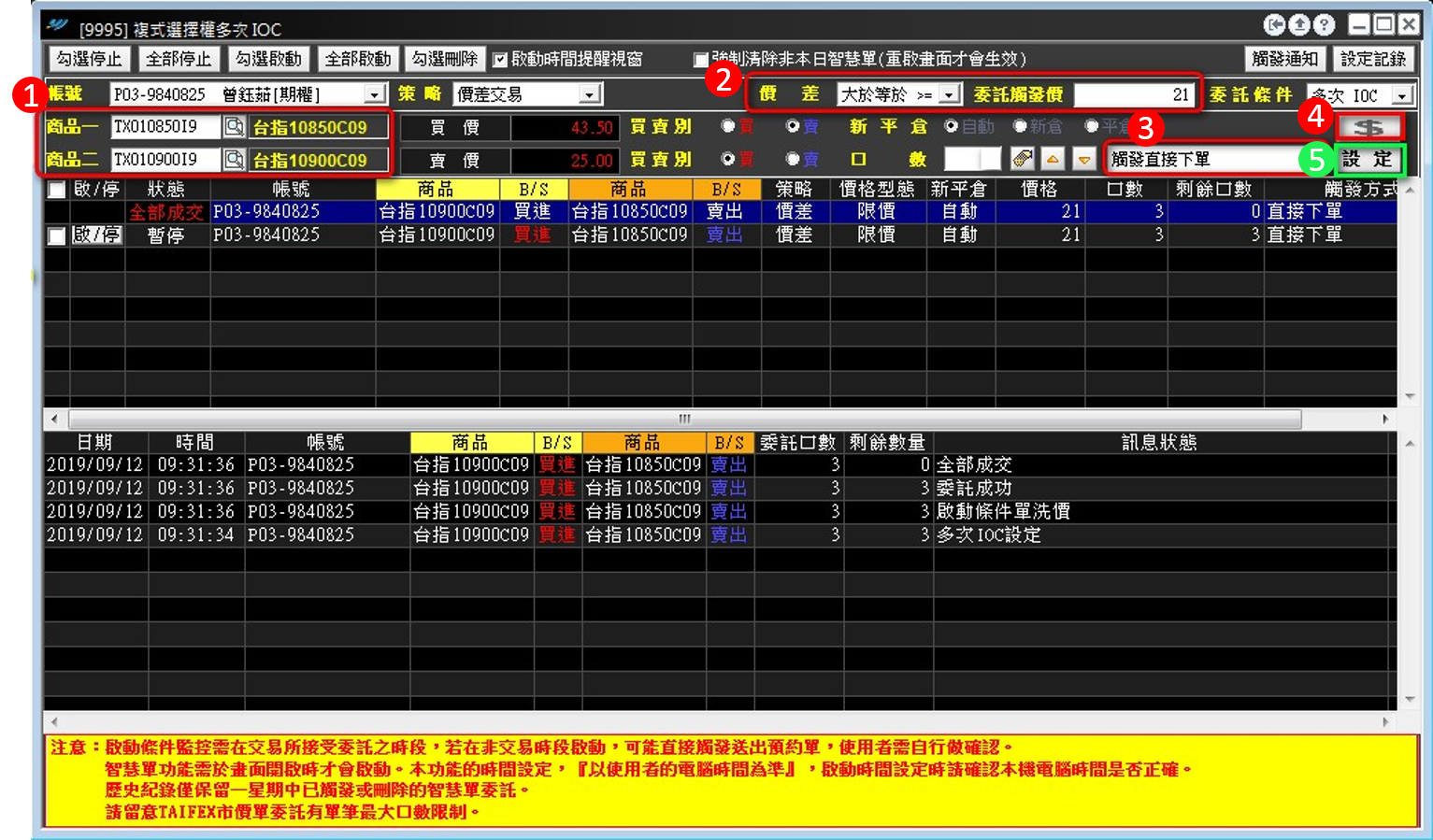The width and height of the screenshot is (1433, 840).
Task: Click the order table horizontal scrollbar thumb
Action: pos(684,419)
